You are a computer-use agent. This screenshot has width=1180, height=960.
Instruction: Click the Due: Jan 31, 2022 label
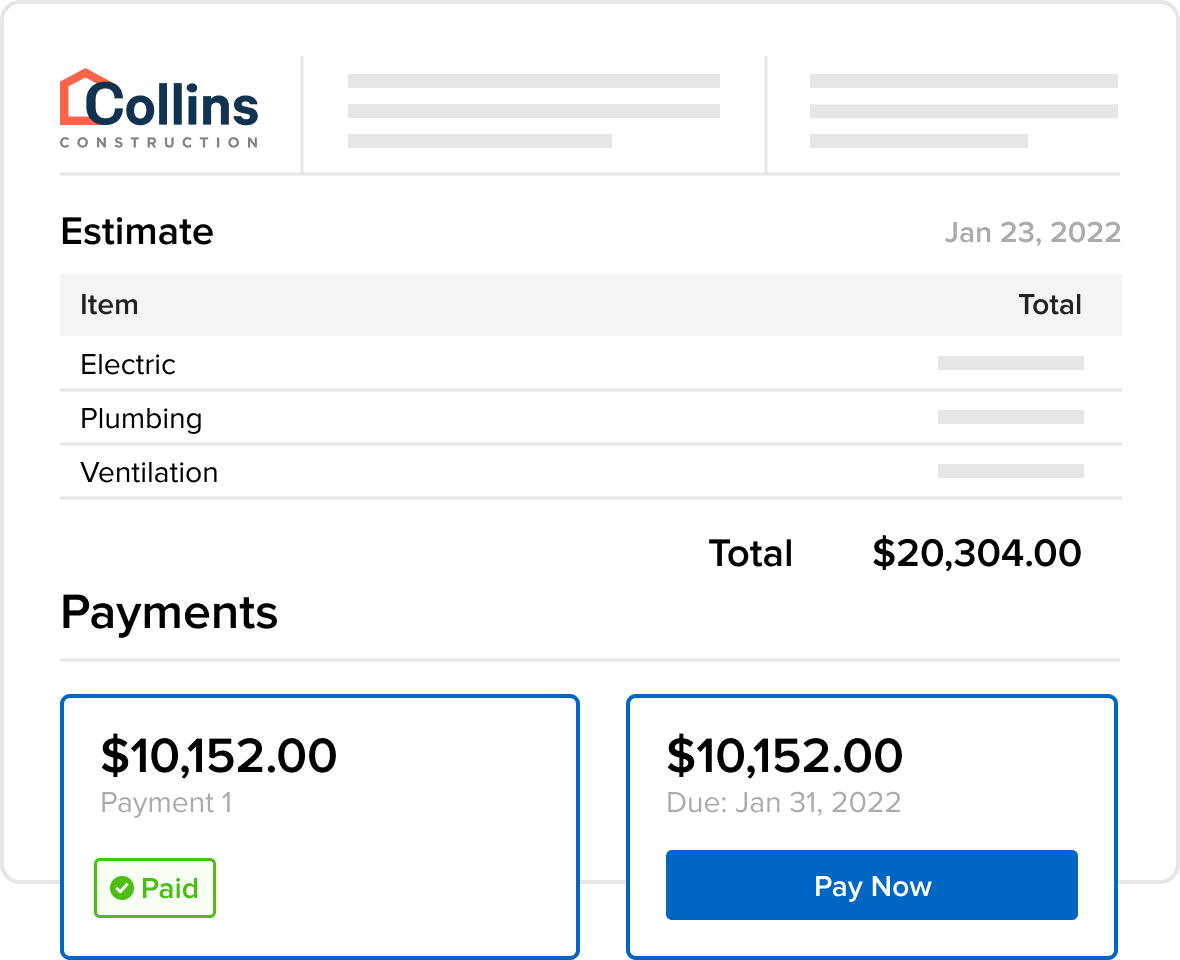click(783, 802)
